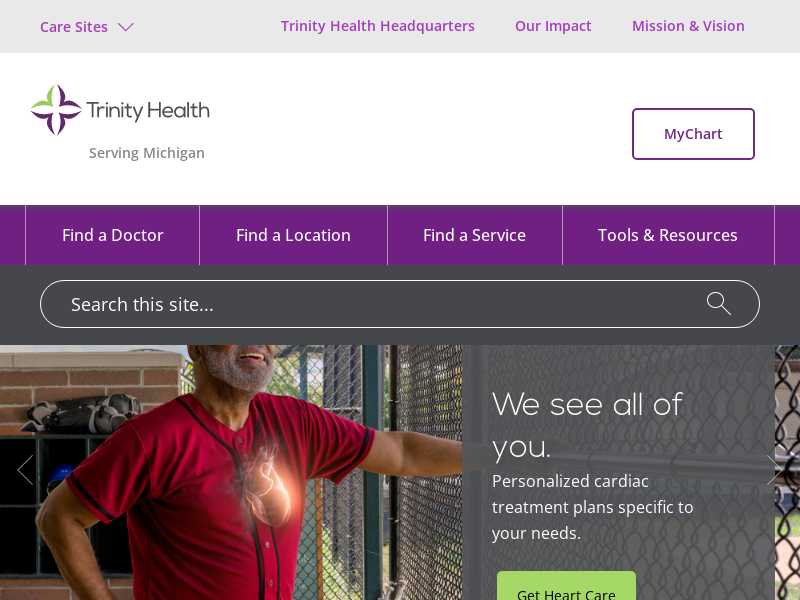
Task: Click the We see all of you headline
Action: point(587,426)
